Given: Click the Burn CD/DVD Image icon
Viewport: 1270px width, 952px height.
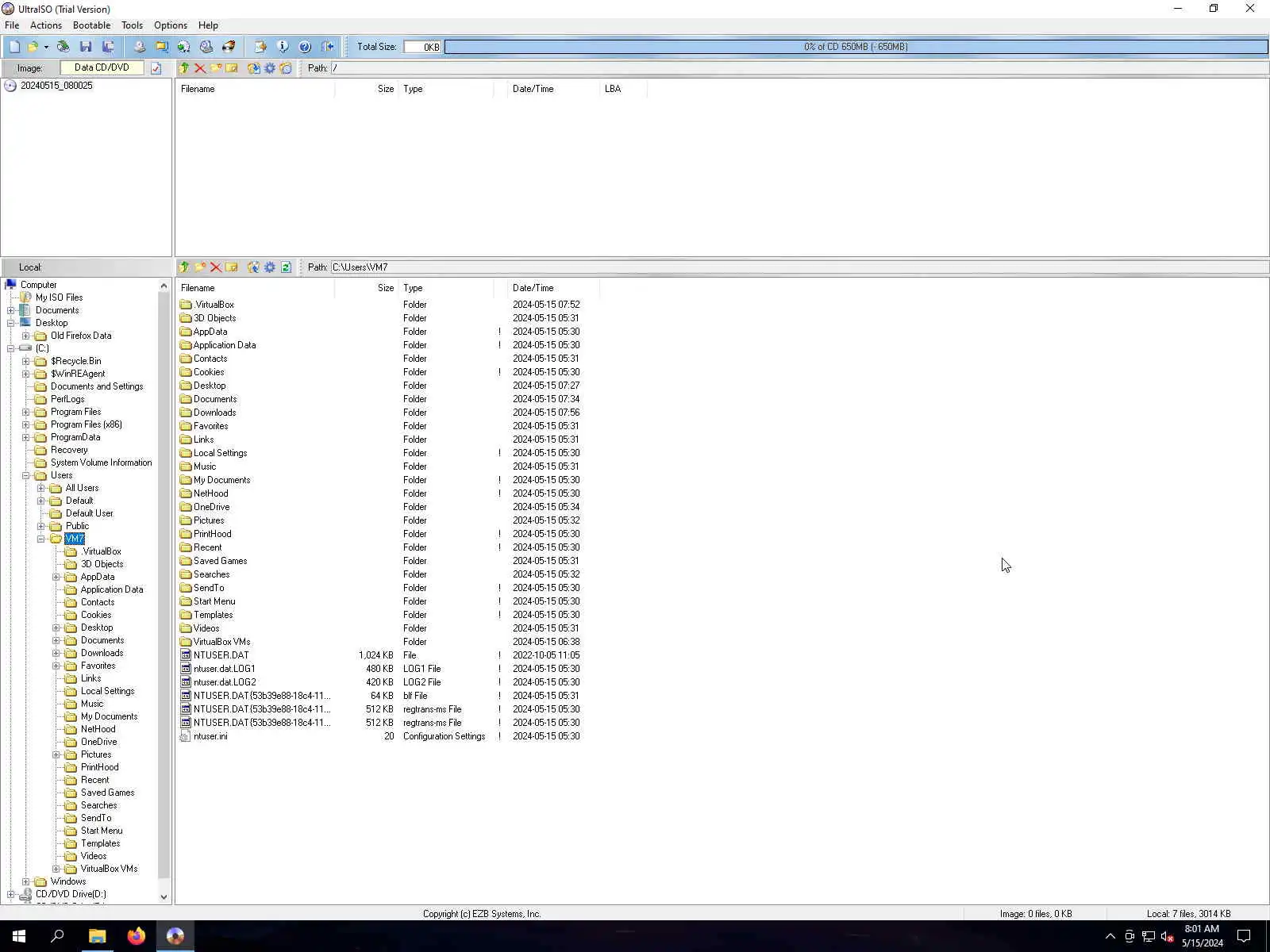Looking at the screenshot, I should pos(229,47).
